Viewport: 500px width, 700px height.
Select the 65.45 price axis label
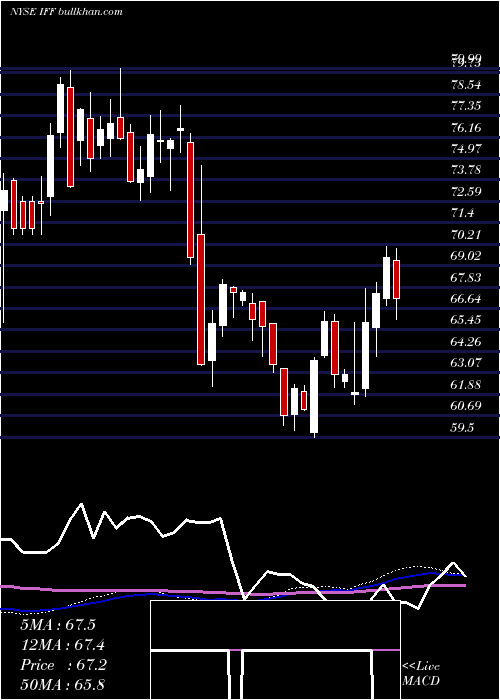pos(466,320)
